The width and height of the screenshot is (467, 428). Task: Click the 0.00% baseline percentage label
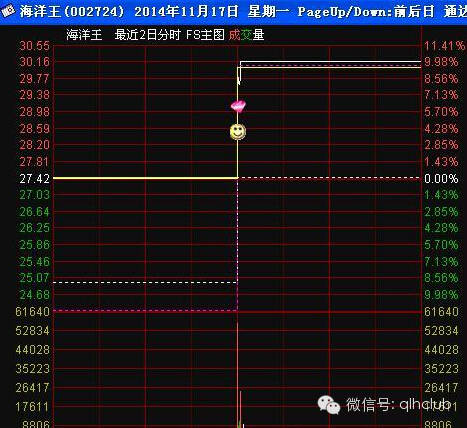click(441, 179)
